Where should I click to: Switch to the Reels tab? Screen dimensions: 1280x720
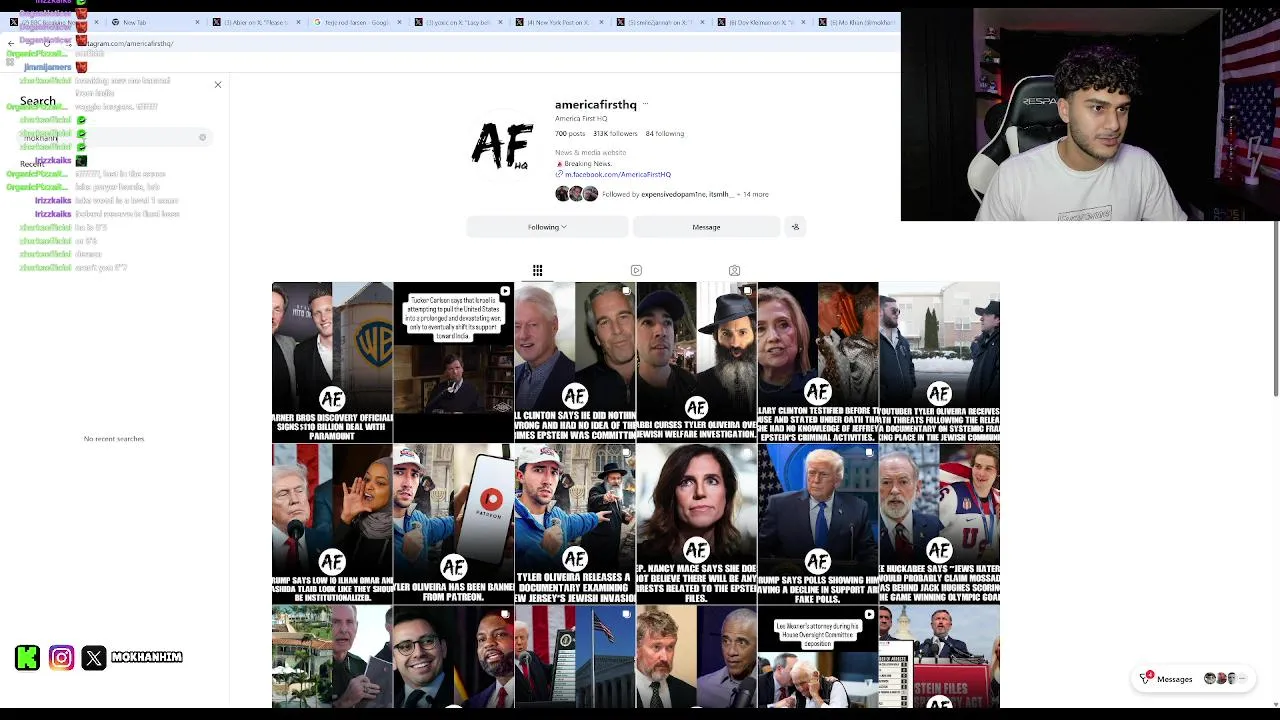(636, 271)
